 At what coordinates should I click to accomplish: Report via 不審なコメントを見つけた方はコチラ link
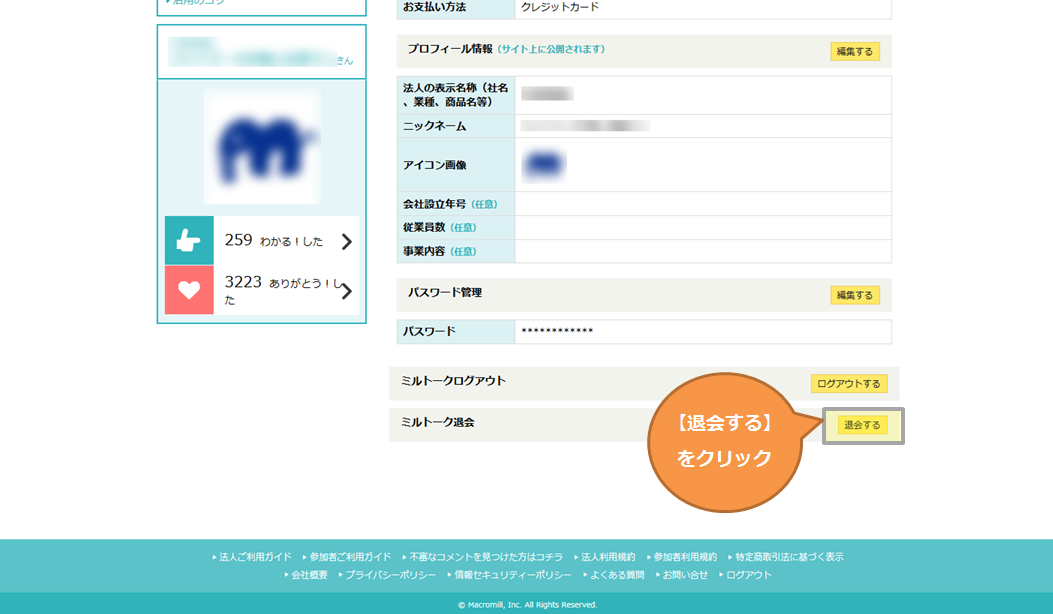(x=486, y=557)
